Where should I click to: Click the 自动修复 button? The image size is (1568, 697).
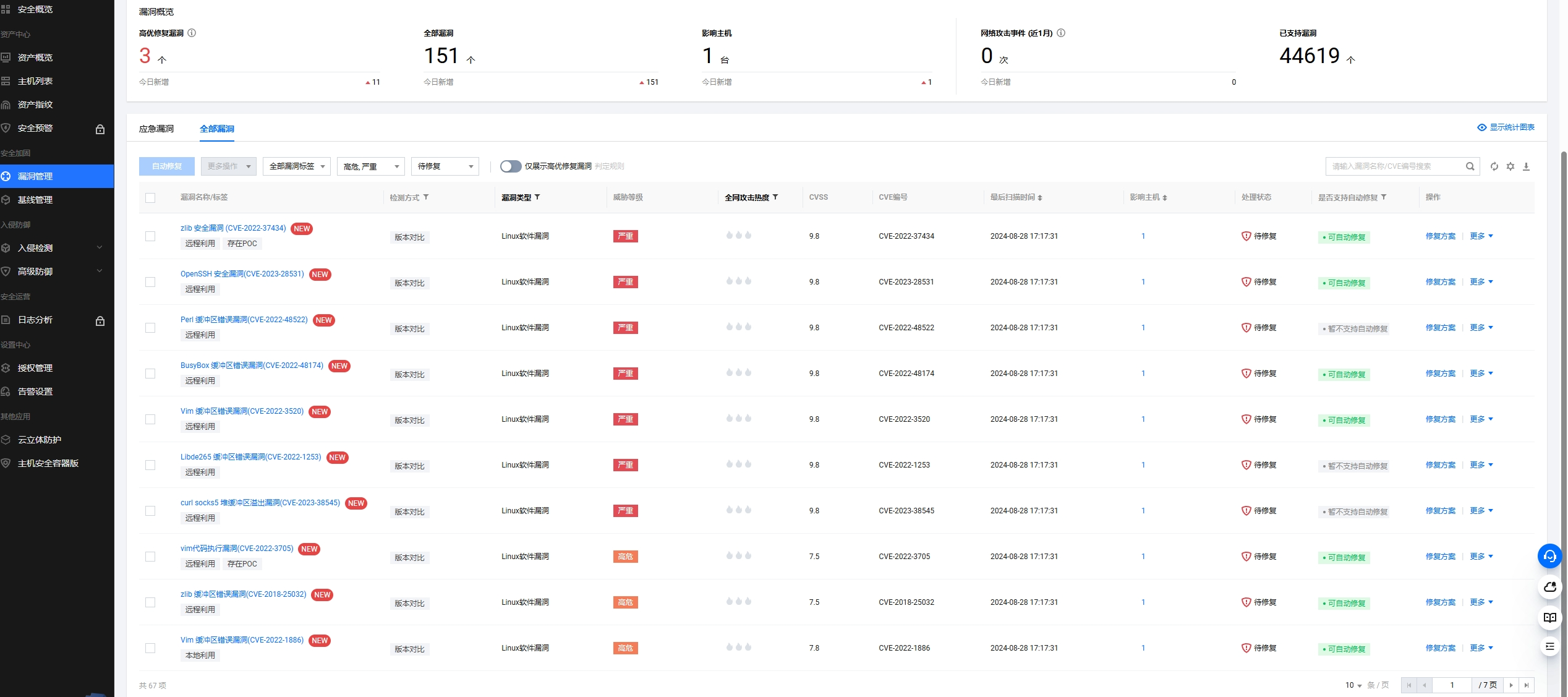click(167, 166)
